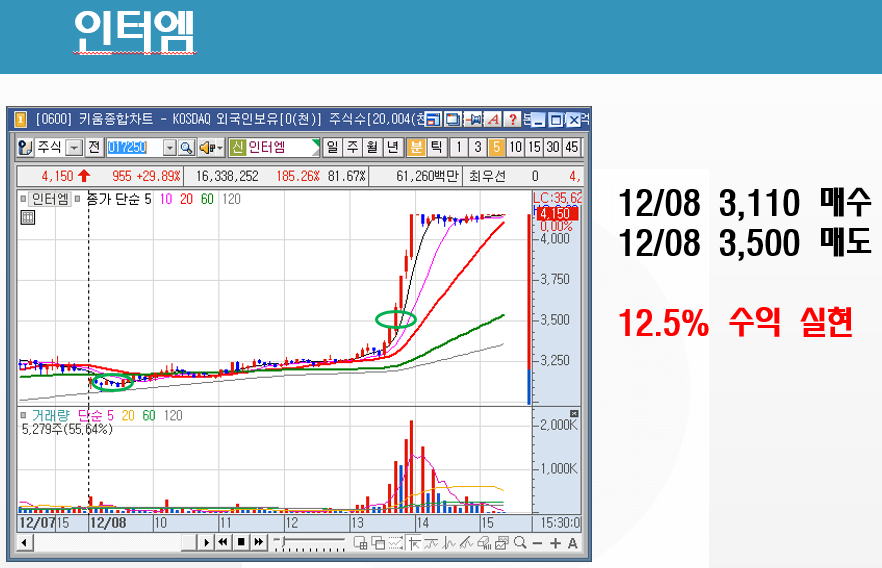This screenshot has height=568, width=882.
Task: Close the volume pane with small x
Action: 574,413
